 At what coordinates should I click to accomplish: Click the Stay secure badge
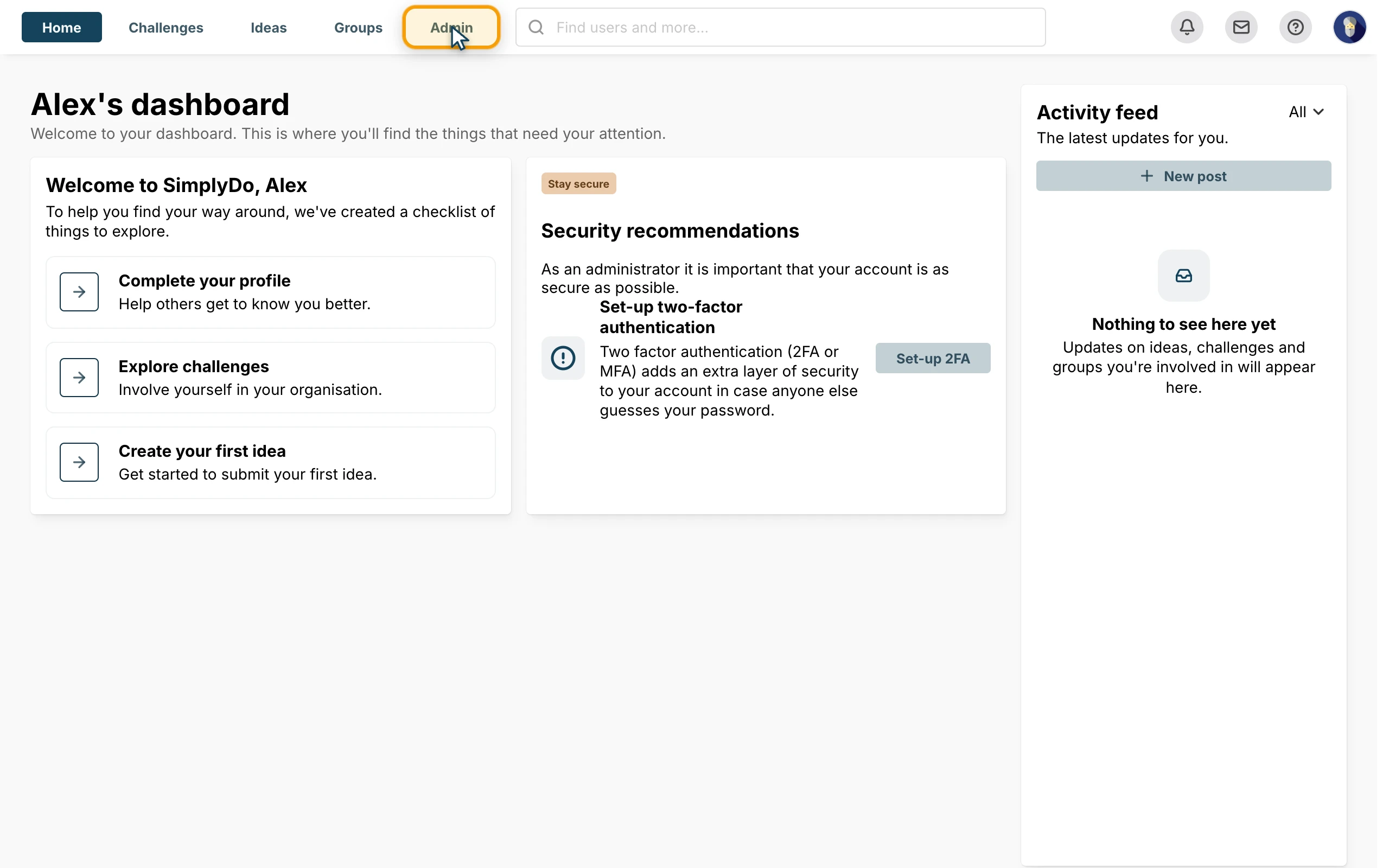578,184
